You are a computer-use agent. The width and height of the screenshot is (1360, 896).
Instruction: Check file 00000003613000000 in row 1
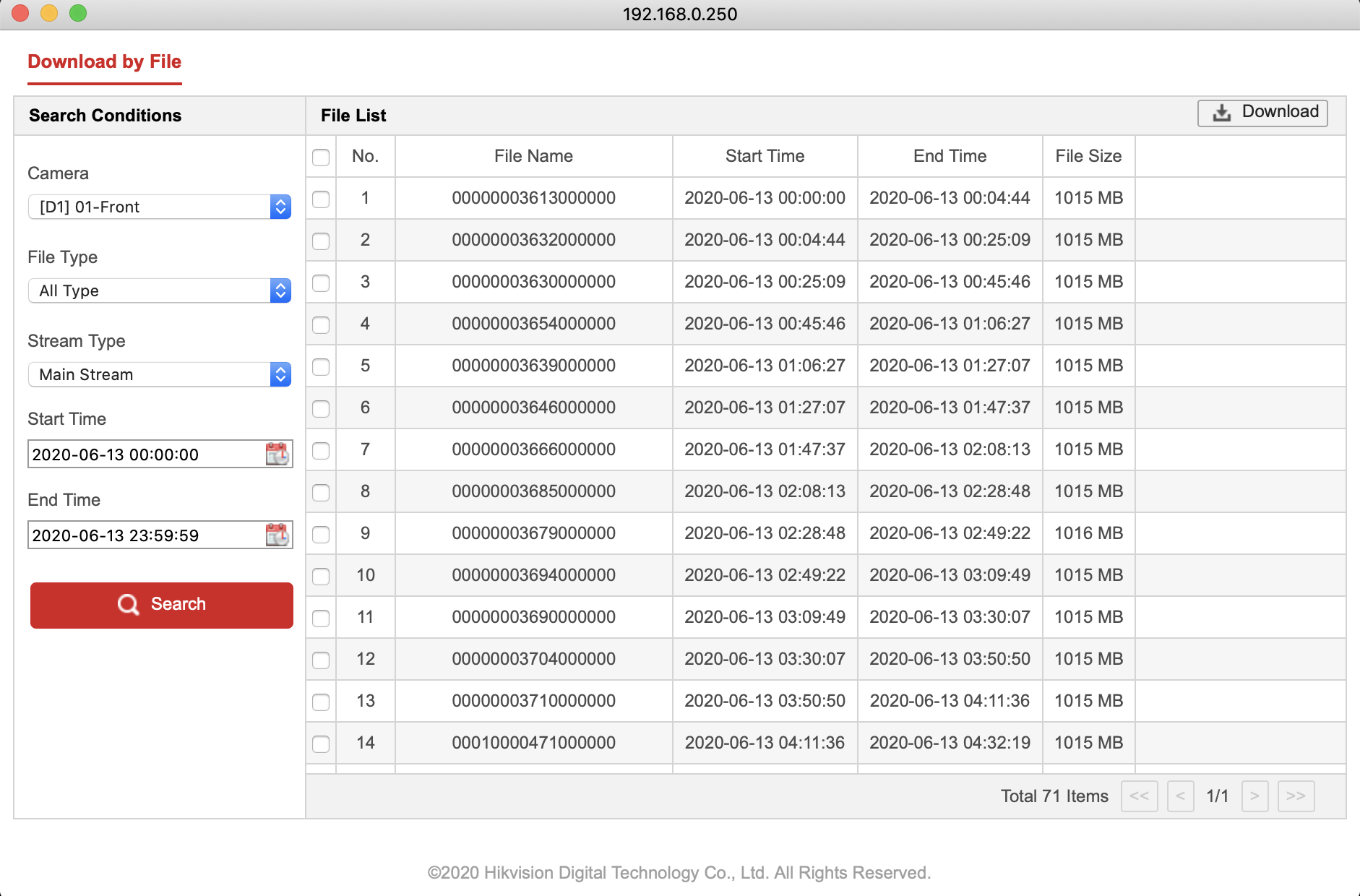point(321,199)
